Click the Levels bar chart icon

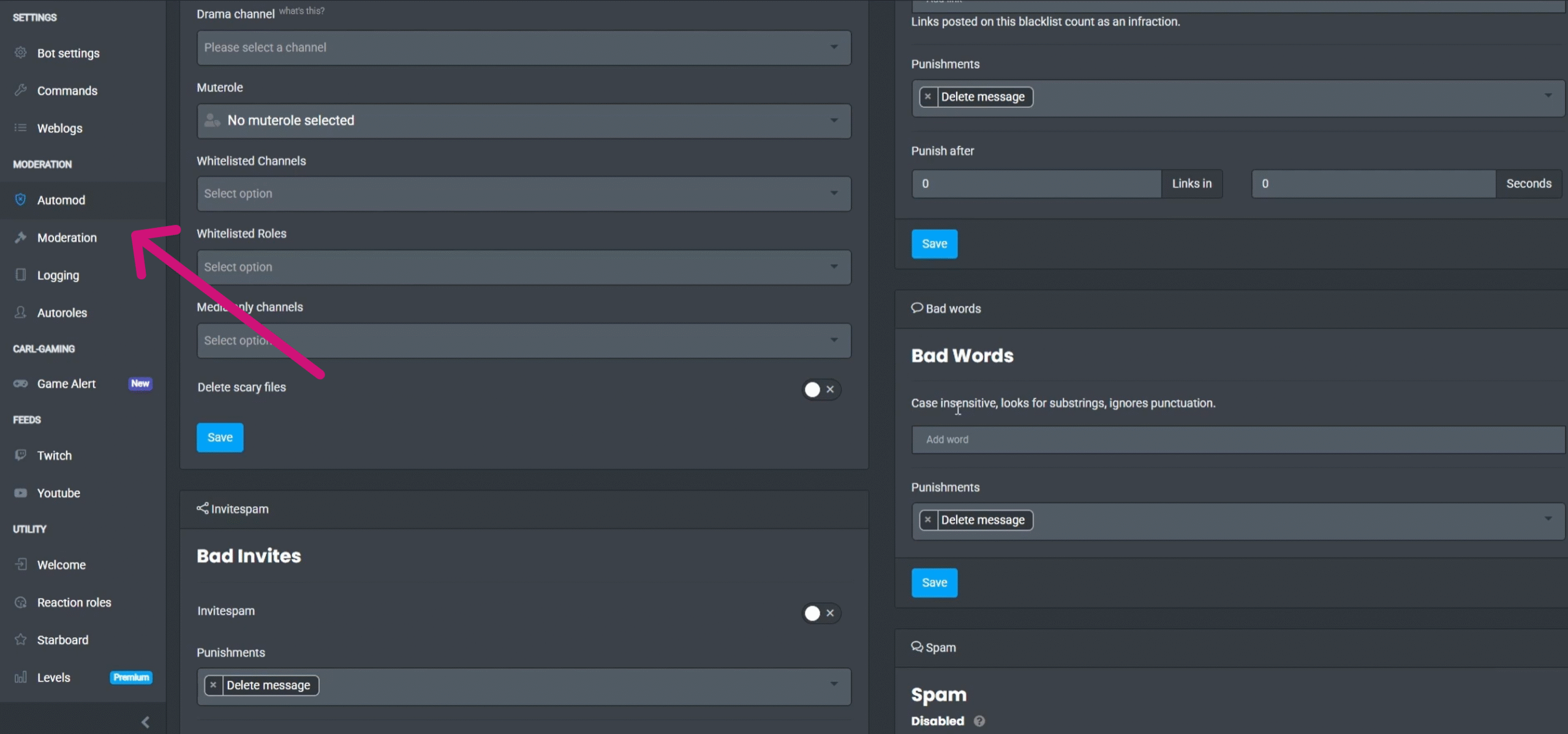pyautogui.click(x=20, y=677)
